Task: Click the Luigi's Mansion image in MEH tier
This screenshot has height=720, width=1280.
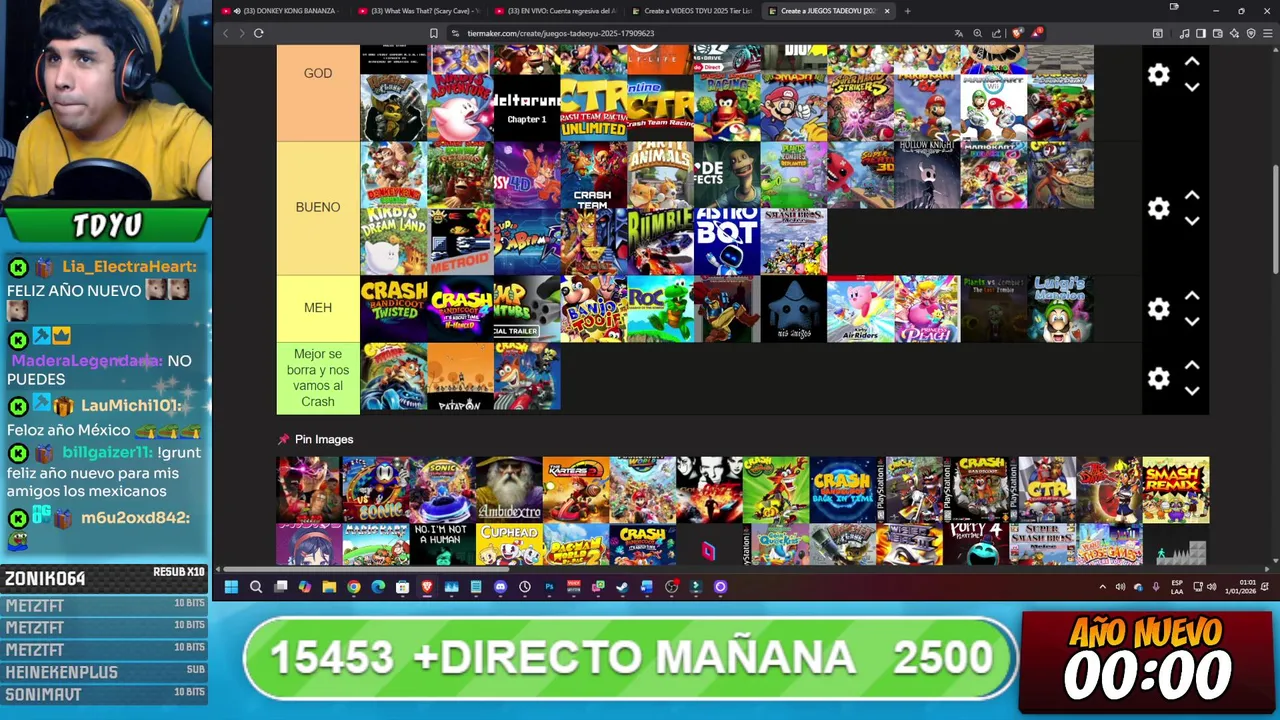Action: click(x=1060, y=309)
